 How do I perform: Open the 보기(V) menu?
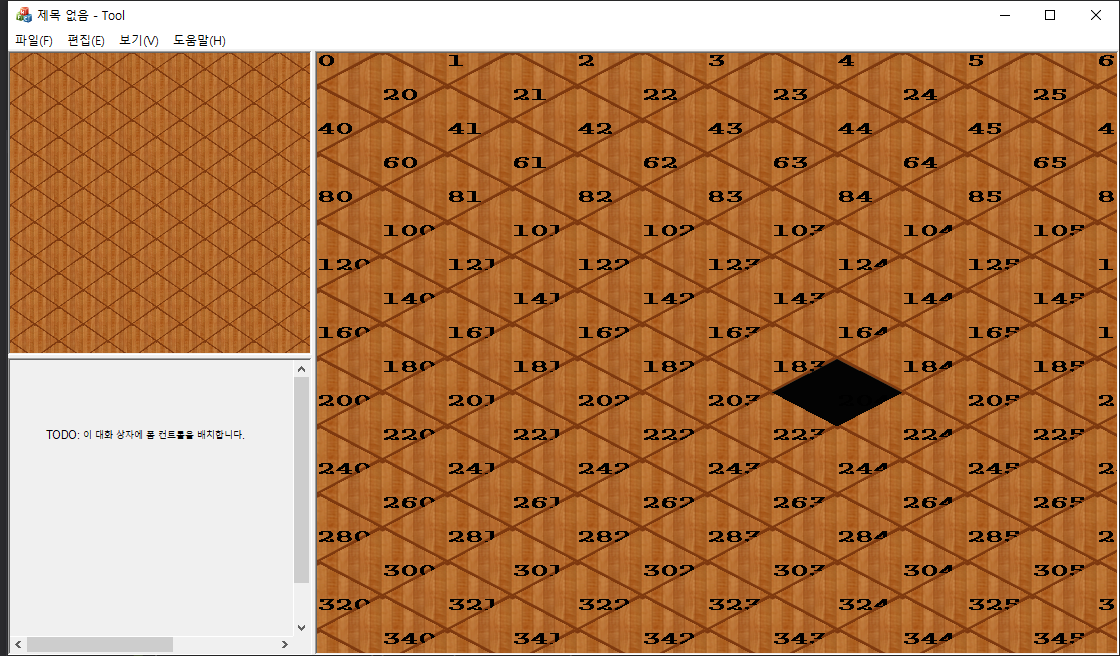tap(139, 41)
